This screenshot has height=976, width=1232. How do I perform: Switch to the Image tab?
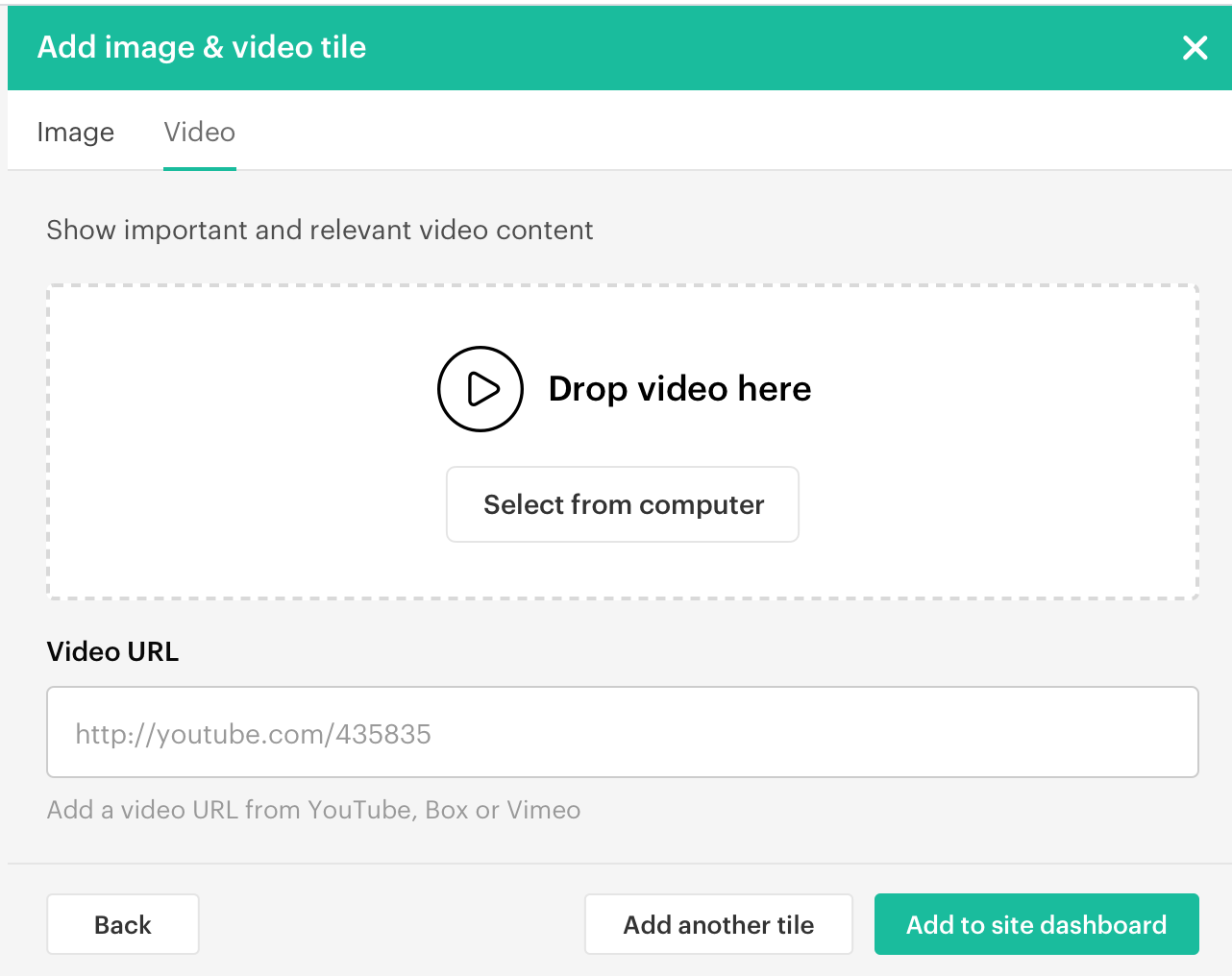(x=75, y=132)
